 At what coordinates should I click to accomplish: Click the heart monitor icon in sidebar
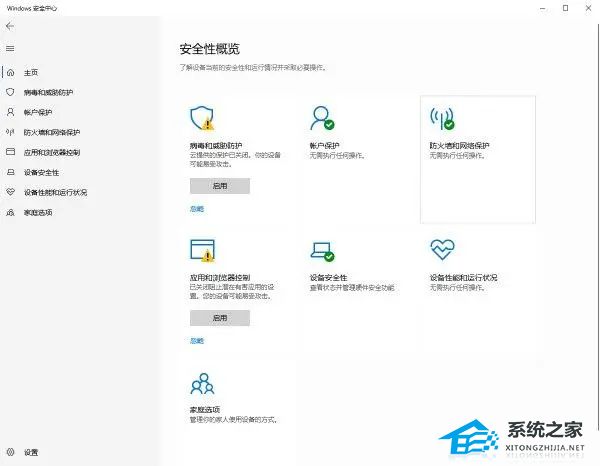pyautogui.click(x=10, y=192)
